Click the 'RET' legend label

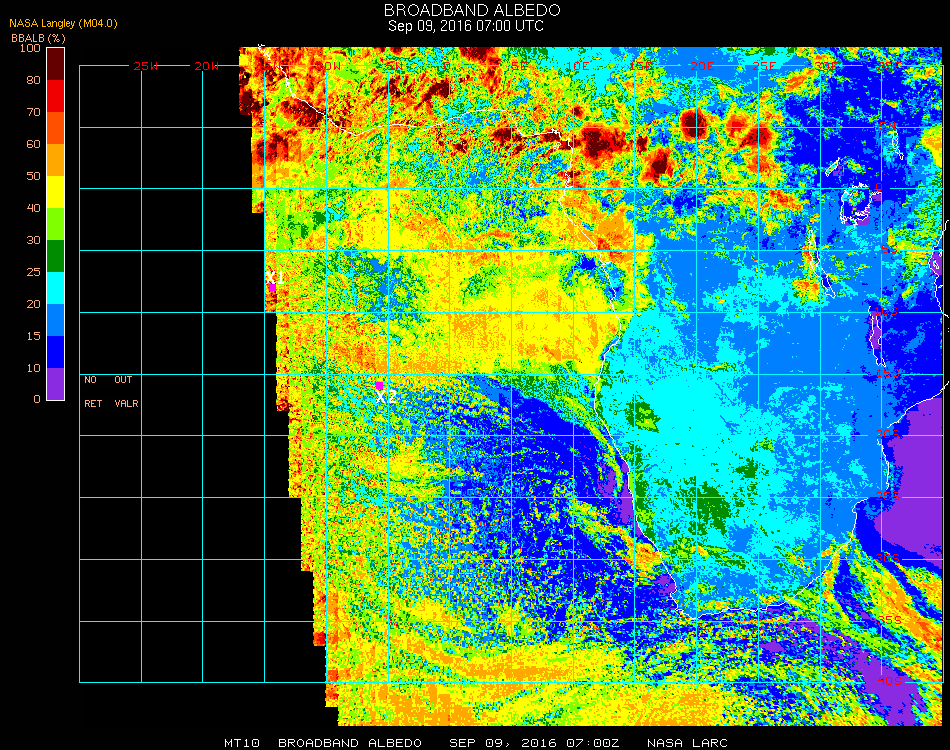93,403
